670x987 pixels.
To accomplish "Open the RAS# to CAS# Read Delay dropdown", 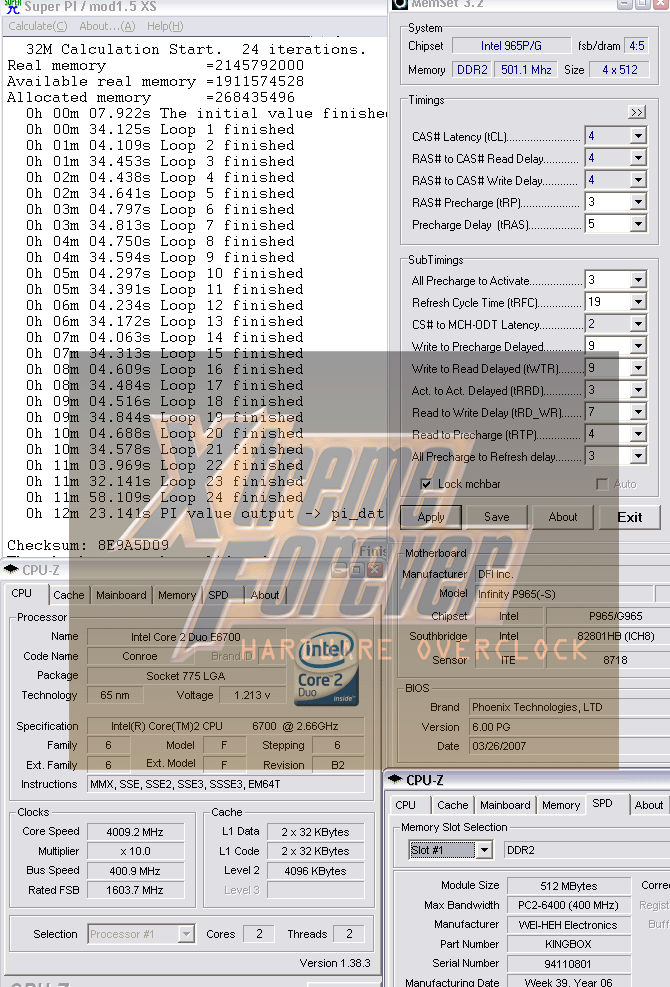I will (x=638, y=158).
